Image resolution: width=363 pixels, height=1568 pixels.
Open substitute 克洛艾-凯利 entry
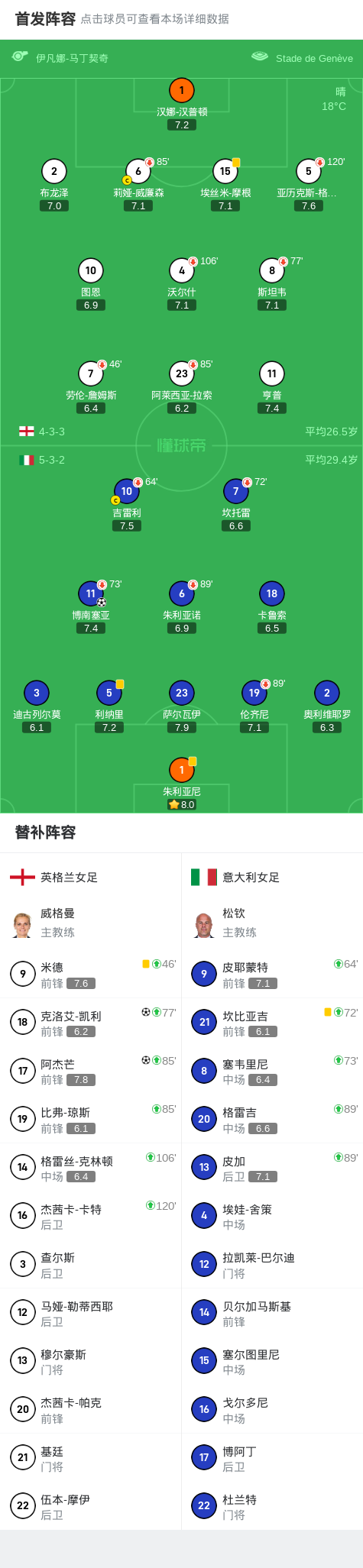(91, 1022)
